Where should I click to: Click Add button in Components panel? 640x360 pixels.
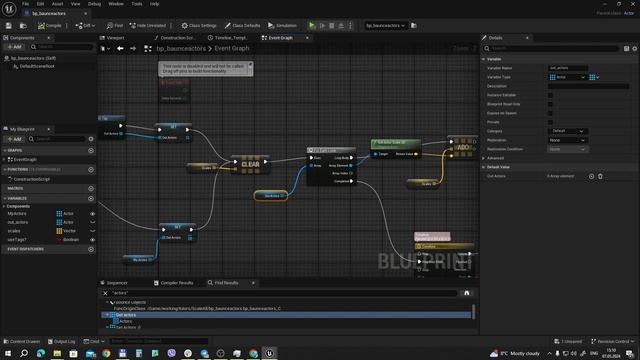tap(14, 47)
